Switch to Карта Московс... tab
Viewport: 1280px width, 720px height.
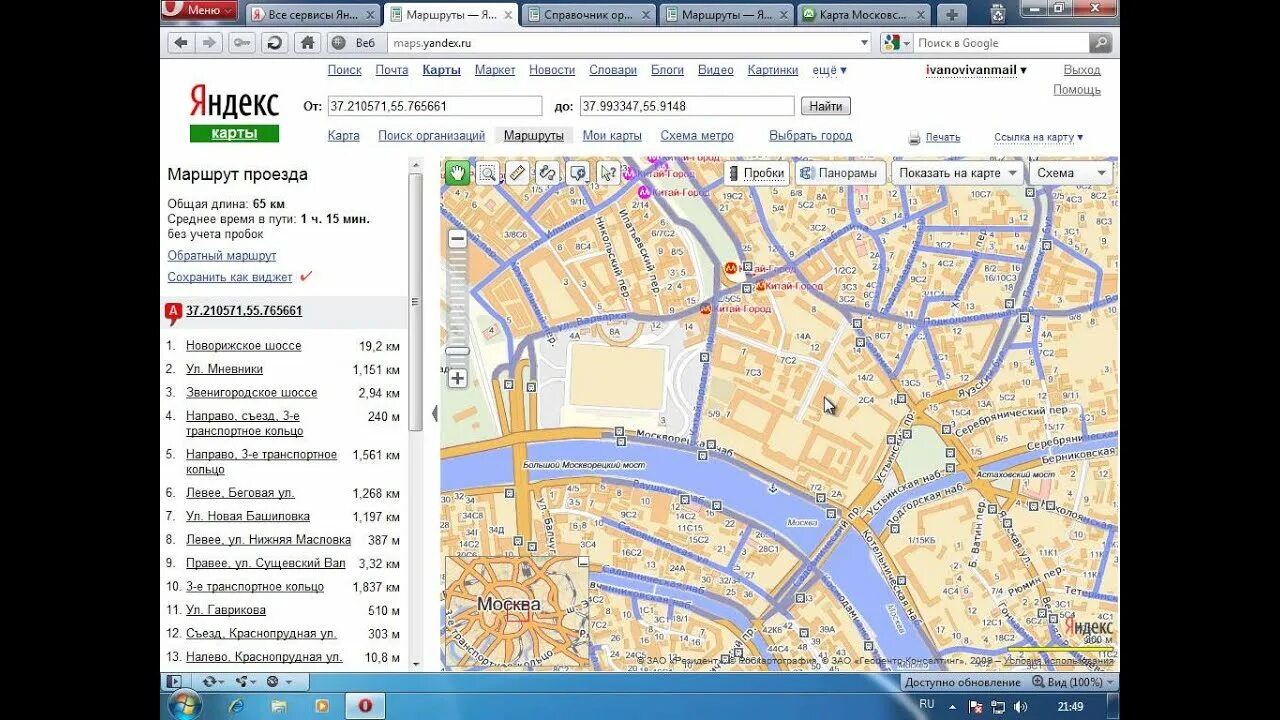863,14
